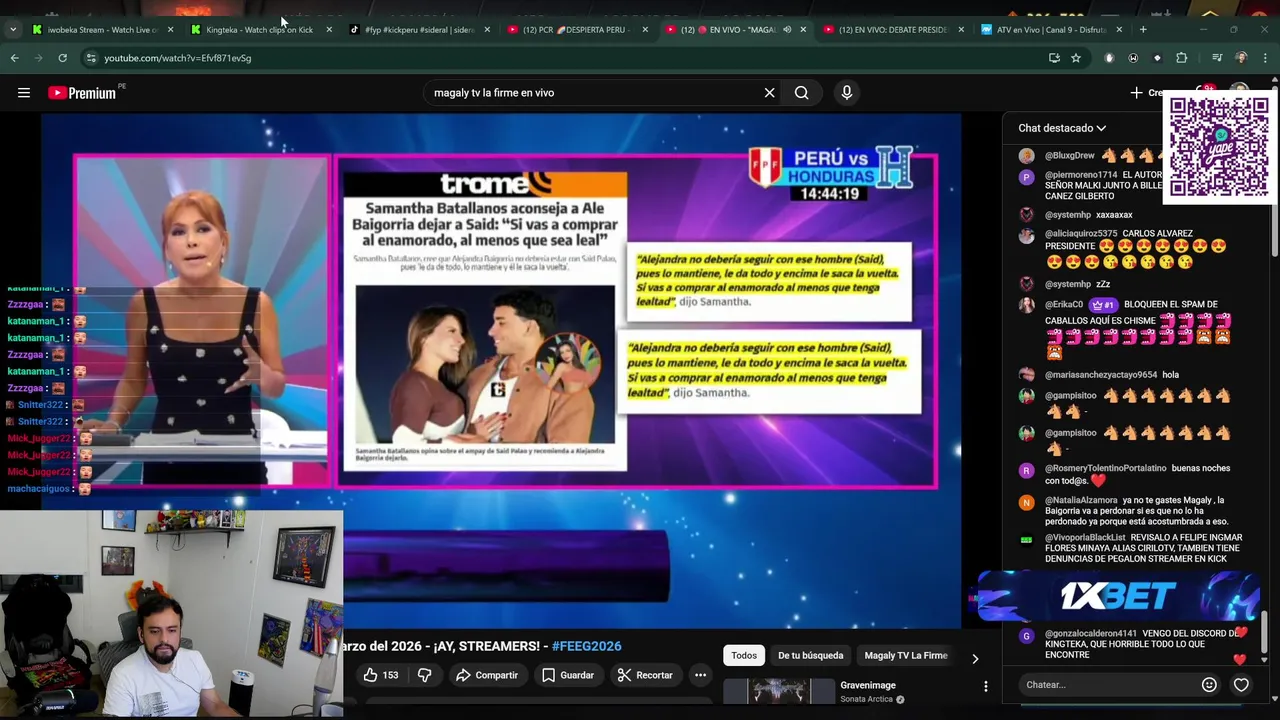Open options menu for Gravenimage video
Image resolution: width=1280 pixels, height=720 pixels.
tap(986, 686)
